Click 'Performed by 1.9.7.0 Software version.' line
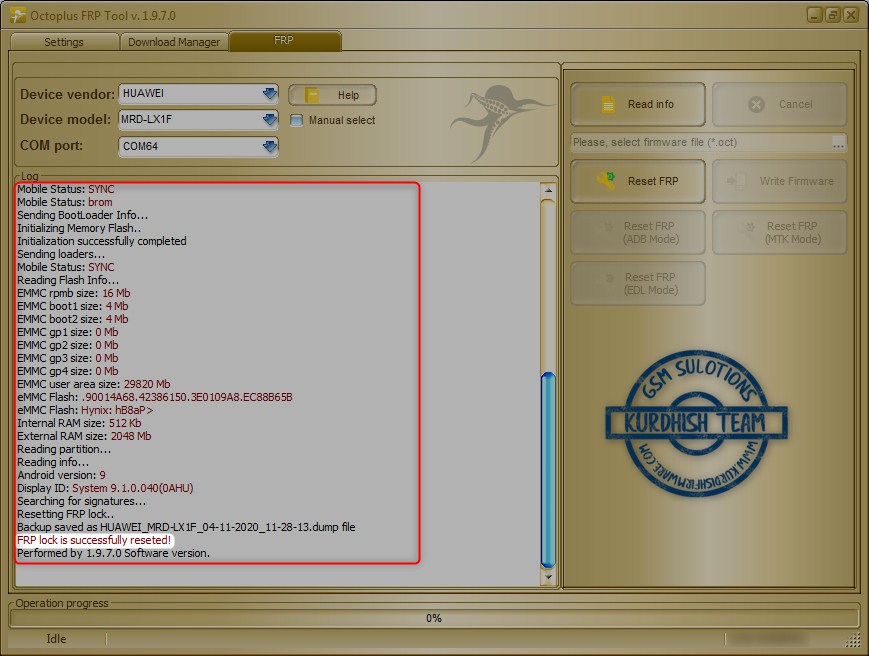The height and width of the screenshot is (656, 869). [114, 554]
